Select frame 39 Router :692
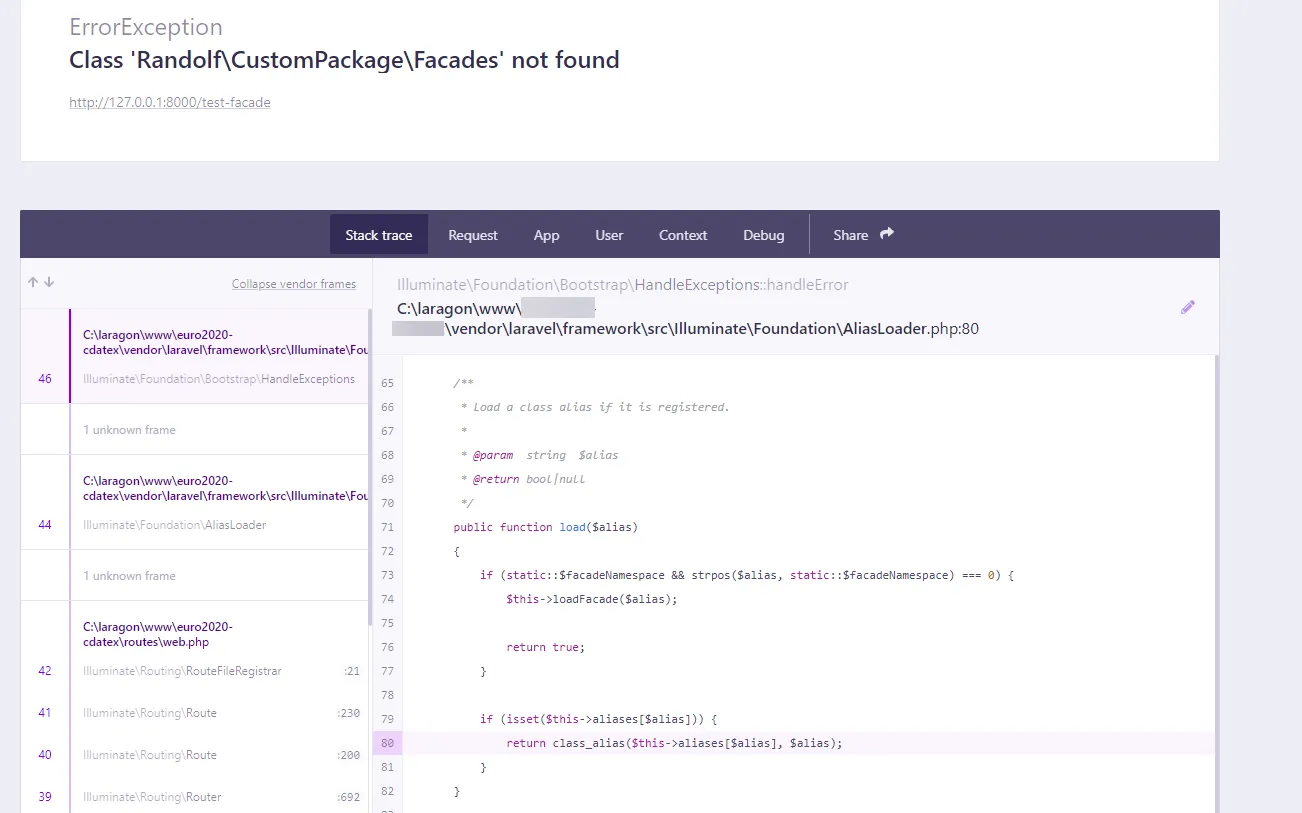Screen dimensions: 1302x813 tap(195, 797)
